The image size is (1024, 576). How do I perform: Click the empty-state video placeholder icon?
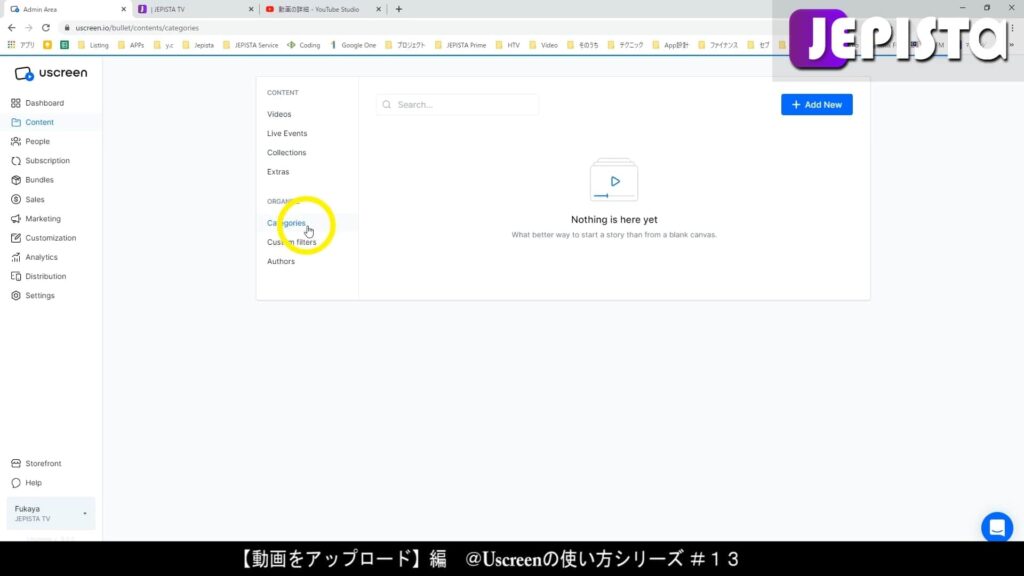click(x=614, y=180)
